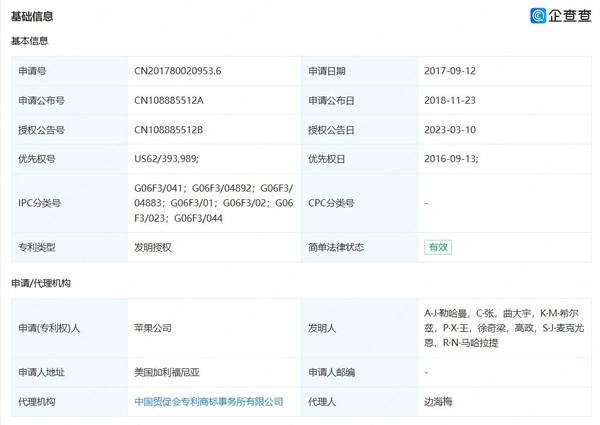Click the 申请日期 label cell
The width and height of the screenshot is (600, 425).
pos(359,71)
